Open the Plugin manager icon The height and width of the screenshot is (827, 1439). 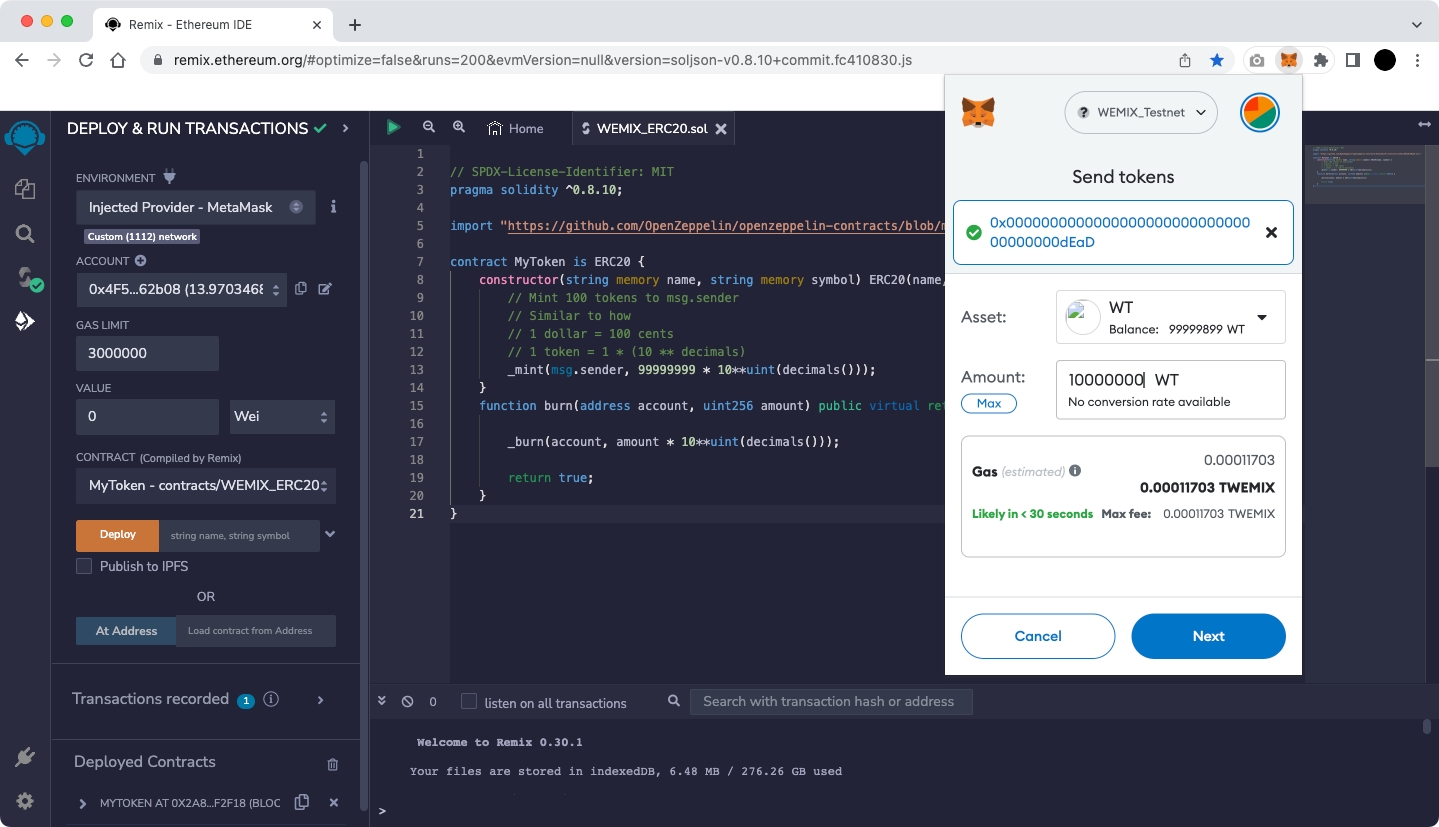[25, 758]
